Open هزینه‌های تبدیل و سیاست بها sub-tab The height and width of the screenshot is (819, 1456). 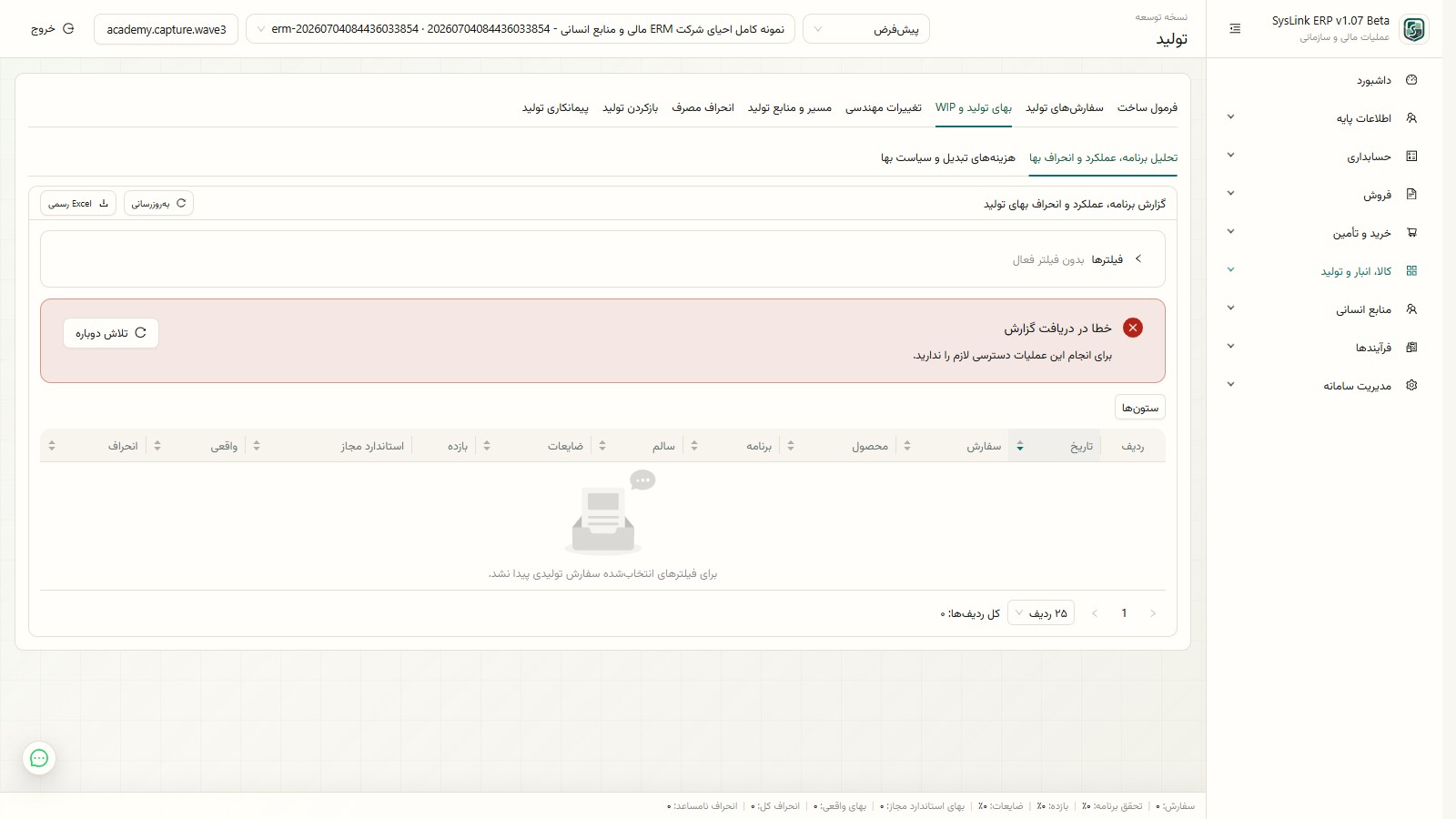(x=948, y=157)
